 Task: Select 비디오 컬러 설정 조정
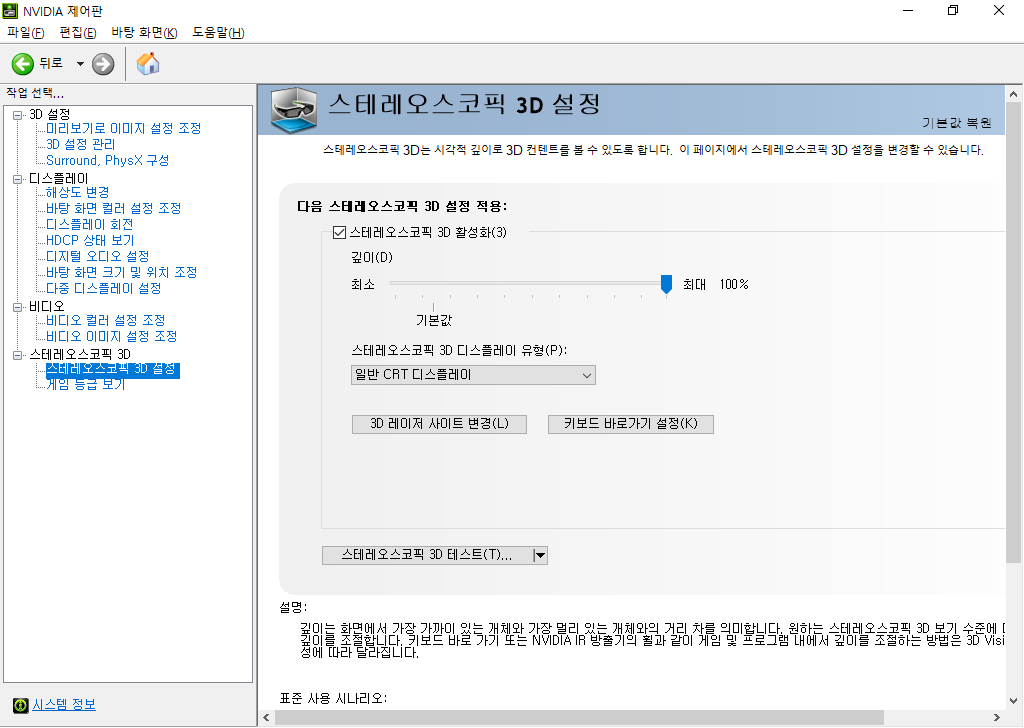[105, 321]
